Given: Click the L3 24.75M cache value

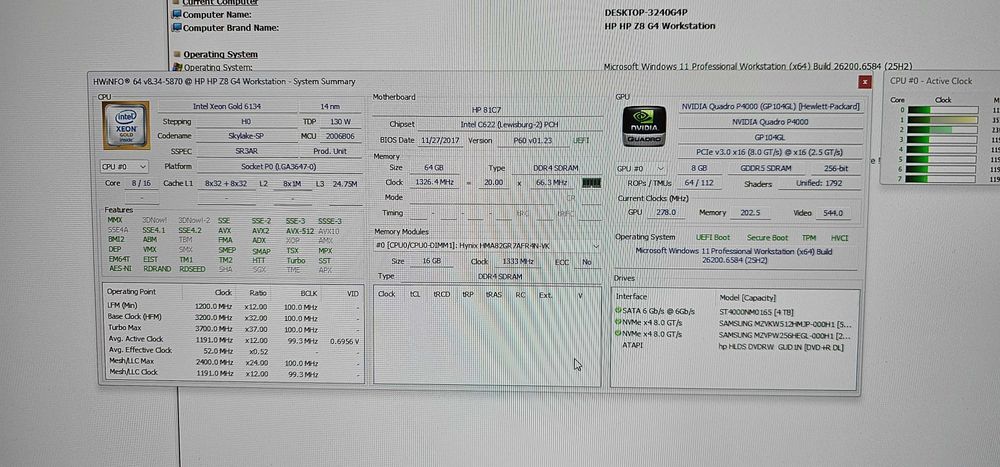Looking at the screenshot, I should pos(345,184).
